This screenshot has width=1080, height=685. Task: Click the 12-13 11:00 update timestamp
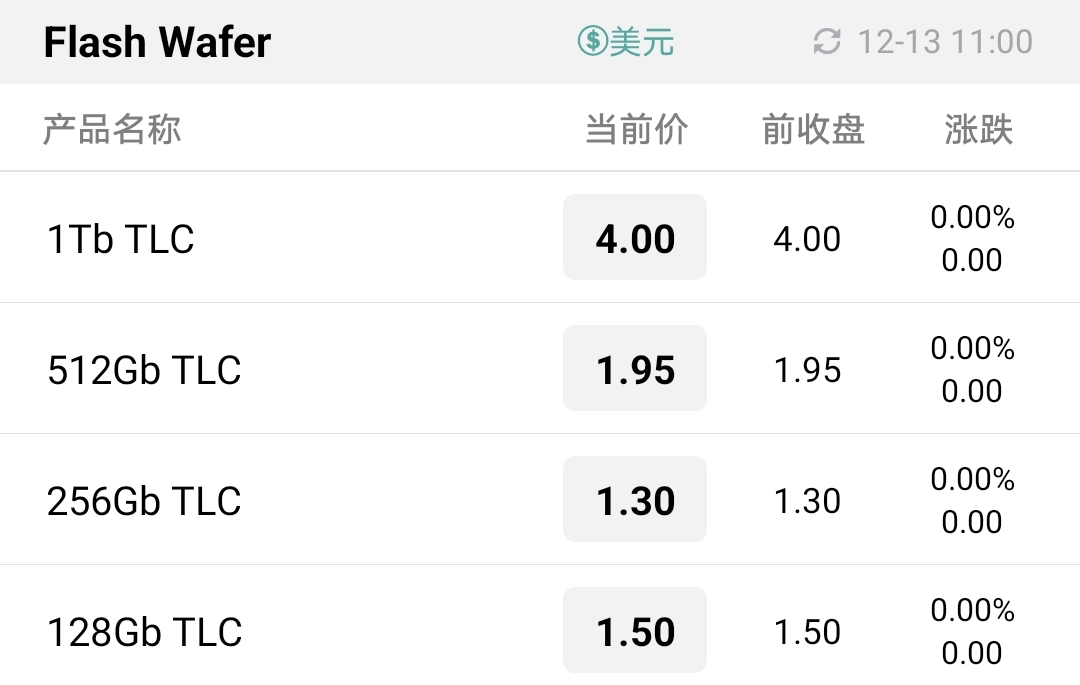click(945, 42)
